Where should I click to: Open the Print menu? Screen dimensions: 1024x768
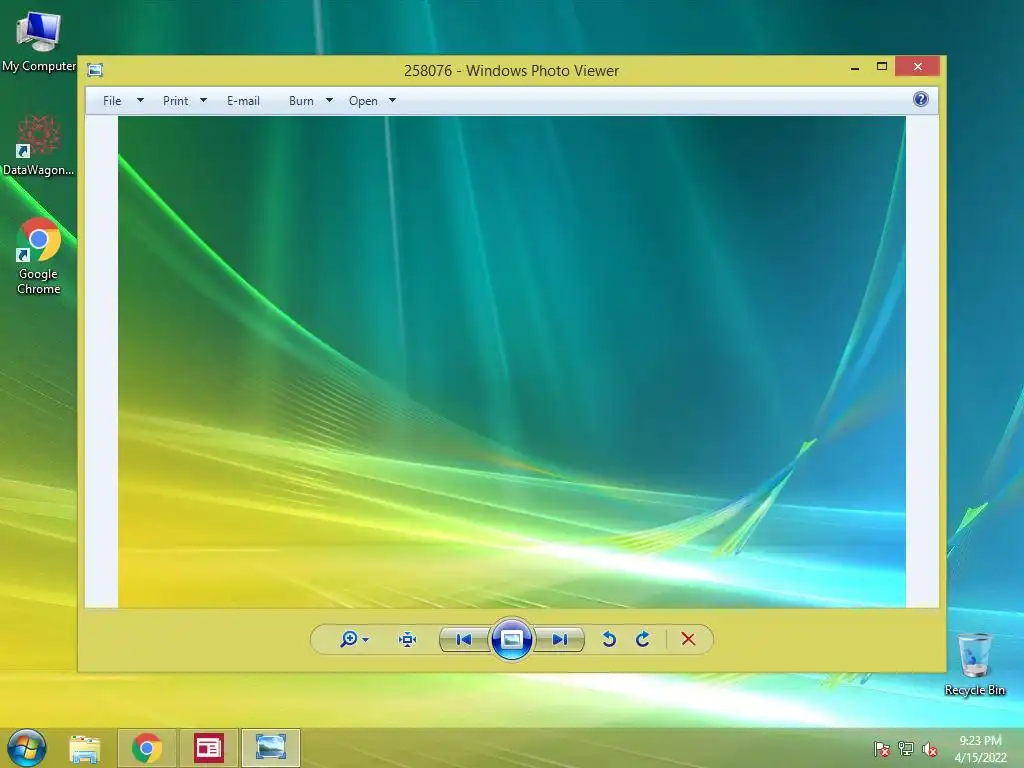pos(176,101)
